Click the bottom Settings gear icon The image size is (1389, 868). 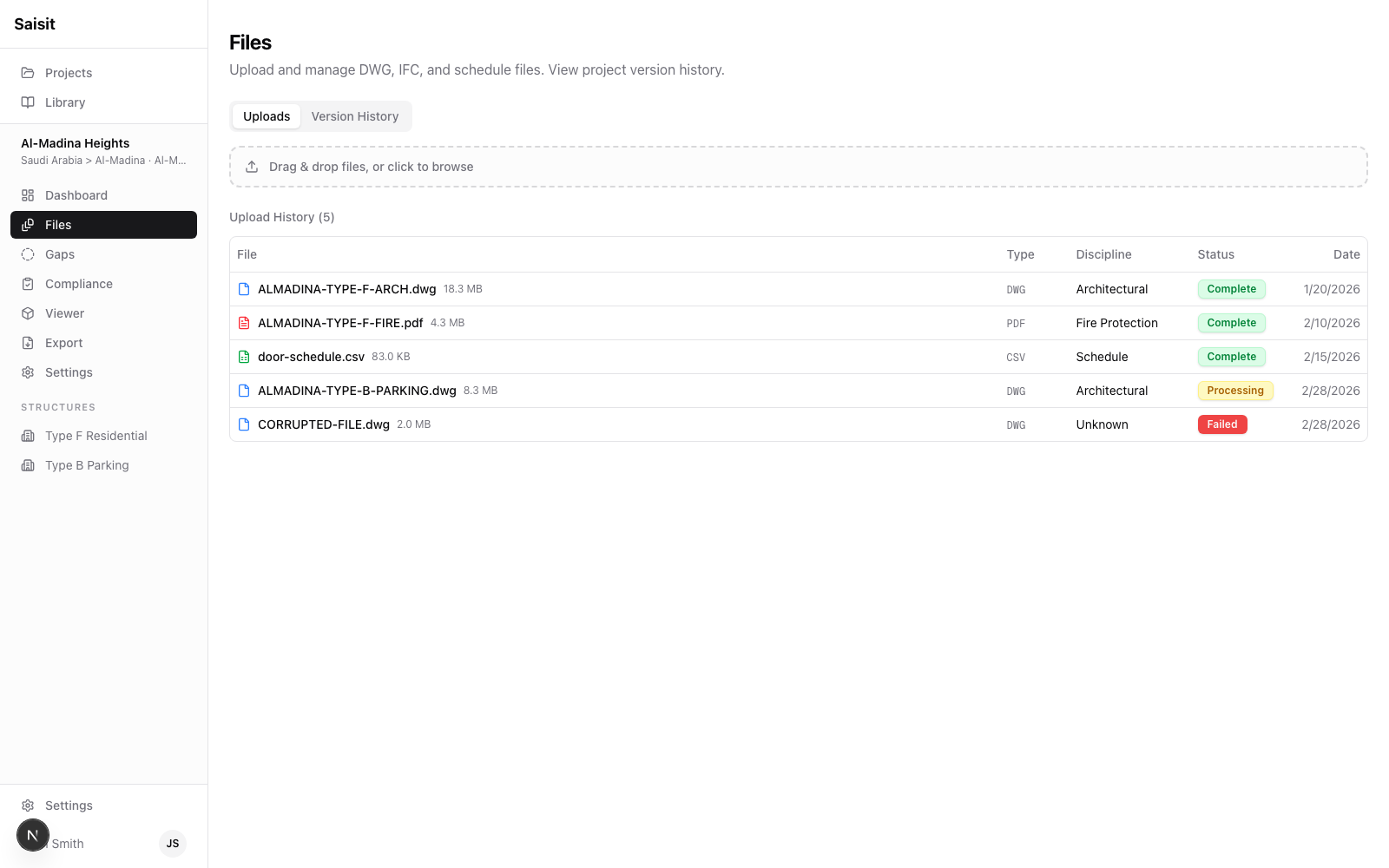point(28,806)
